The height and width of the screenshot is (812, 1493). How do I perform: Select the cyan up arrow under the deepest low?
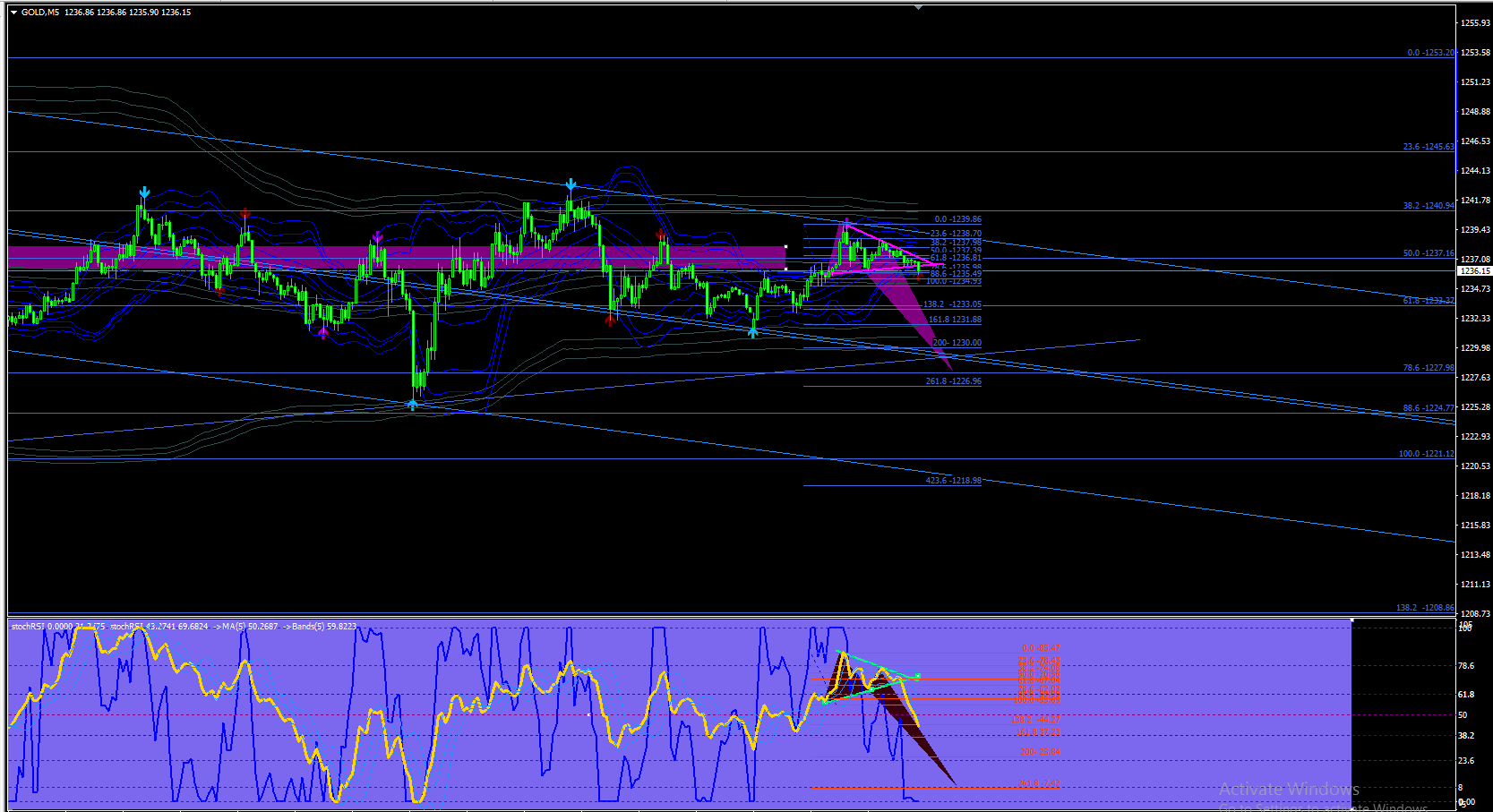(412, 405)
